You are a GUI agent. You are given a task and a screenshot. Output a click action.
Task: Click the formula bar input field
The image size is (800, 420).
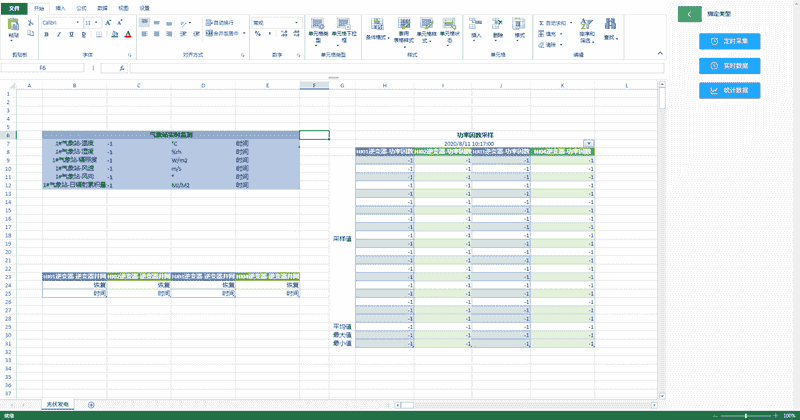point(397,68)
